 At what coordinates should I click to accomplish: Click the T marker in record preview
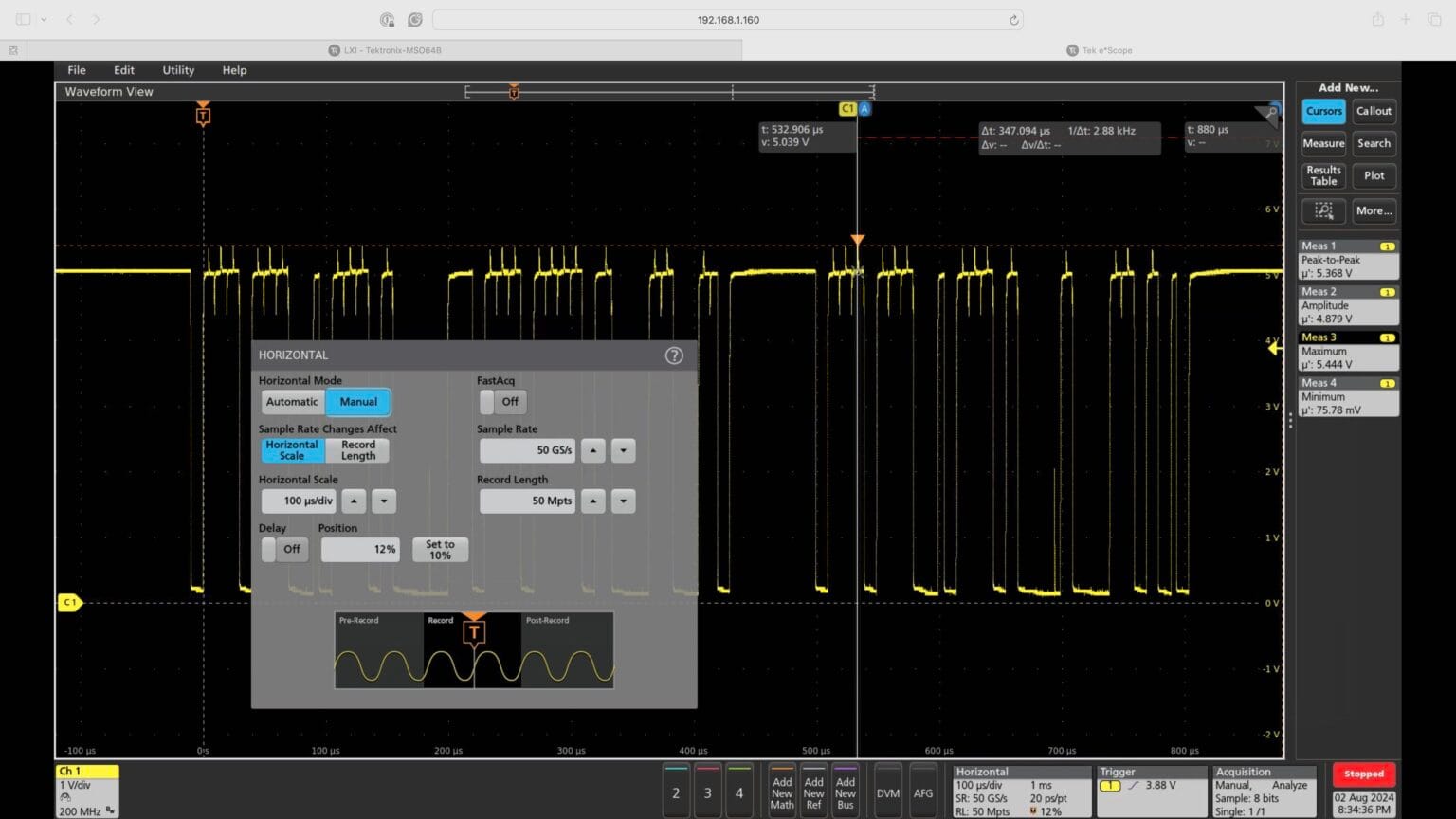click(474, 631)
